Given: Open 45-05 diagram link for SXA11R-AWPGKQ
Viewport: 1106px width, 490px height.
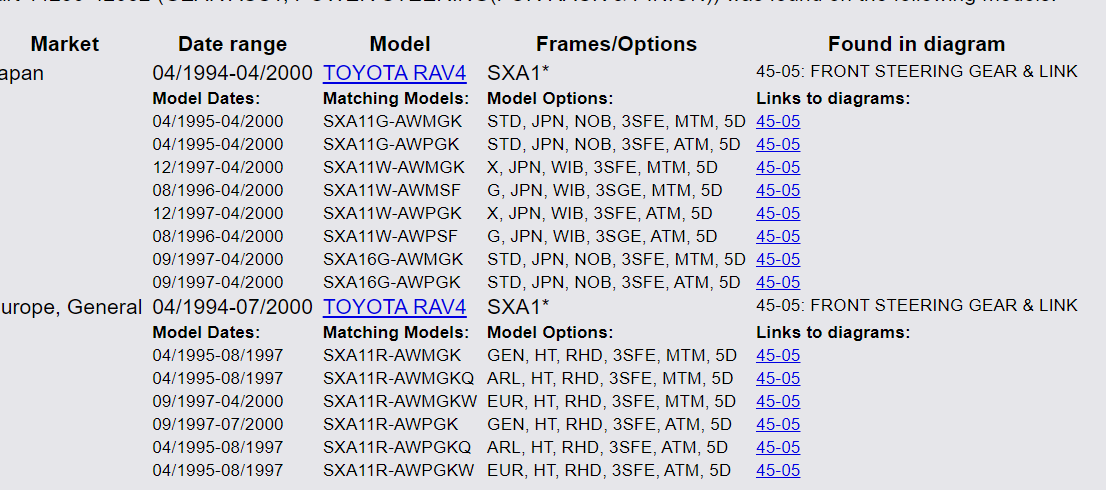Looking at the screenshot, I should (778, 447).
